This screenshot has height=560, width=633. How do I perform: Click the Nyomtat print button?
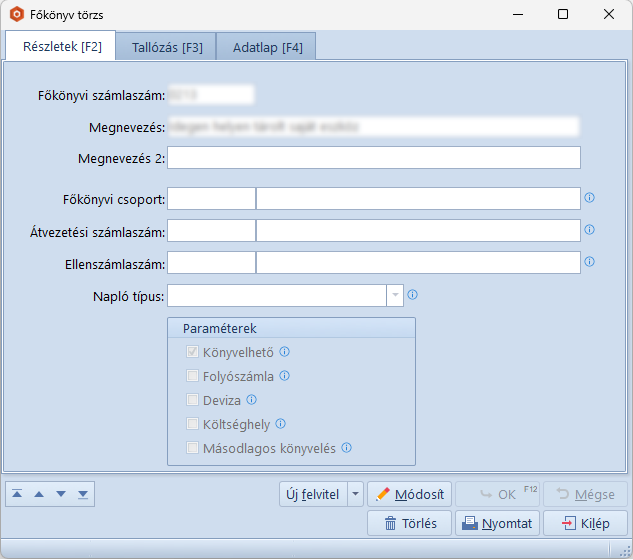(x=498, y=523)
